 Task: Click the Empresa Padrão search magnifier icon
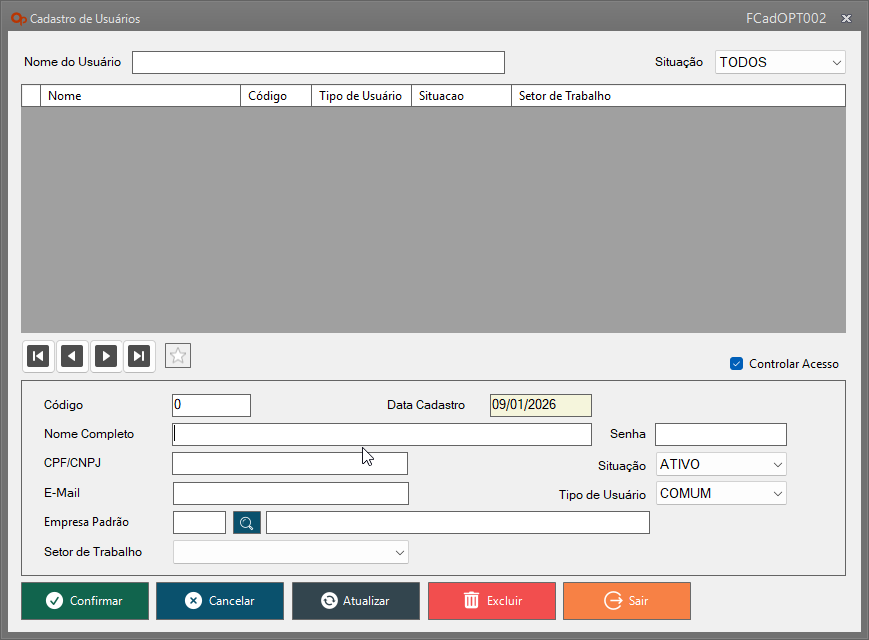coord(247,523)
